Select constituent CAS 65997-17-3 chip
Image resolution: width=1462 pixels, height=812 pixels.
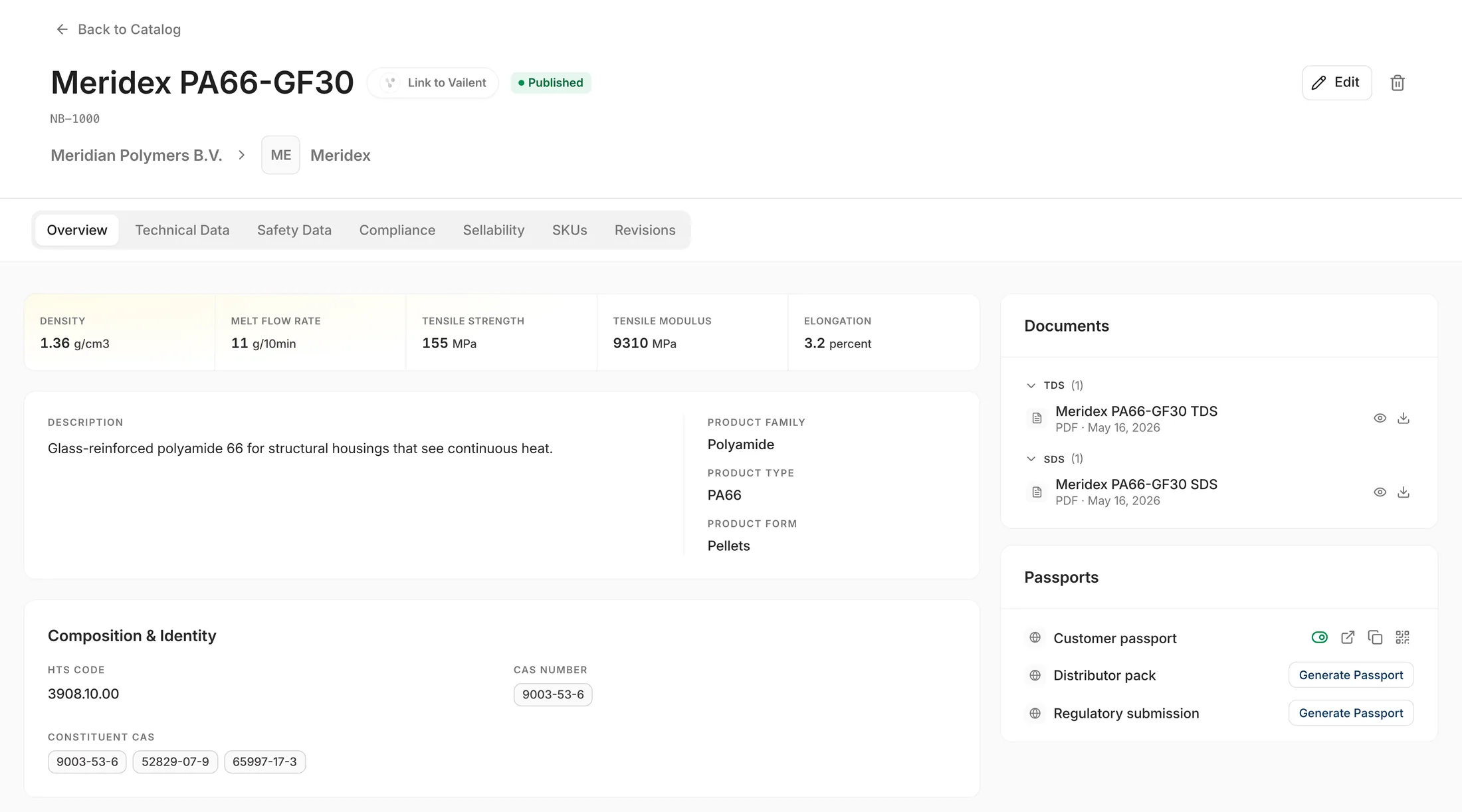click(264, 762)
